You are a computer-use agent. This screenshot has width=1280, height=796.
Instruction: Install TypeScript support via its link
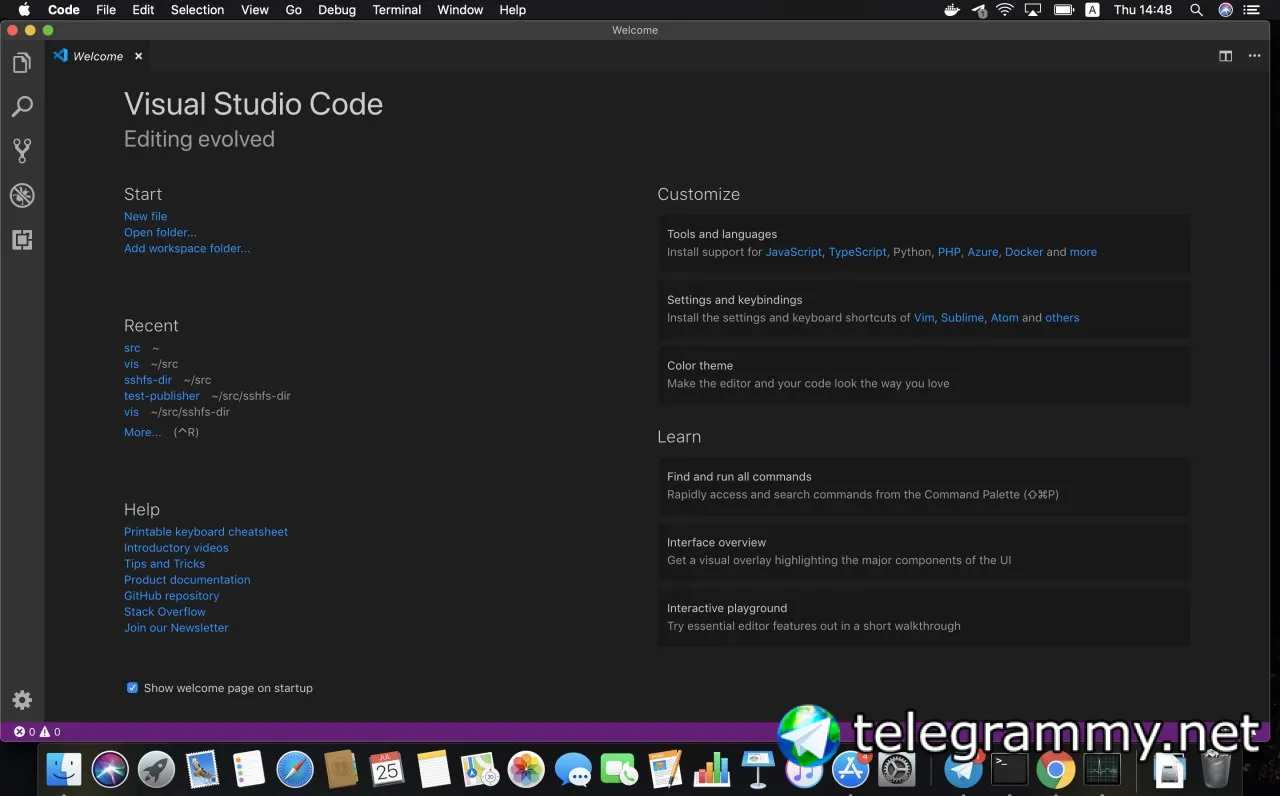pos(857,252)
